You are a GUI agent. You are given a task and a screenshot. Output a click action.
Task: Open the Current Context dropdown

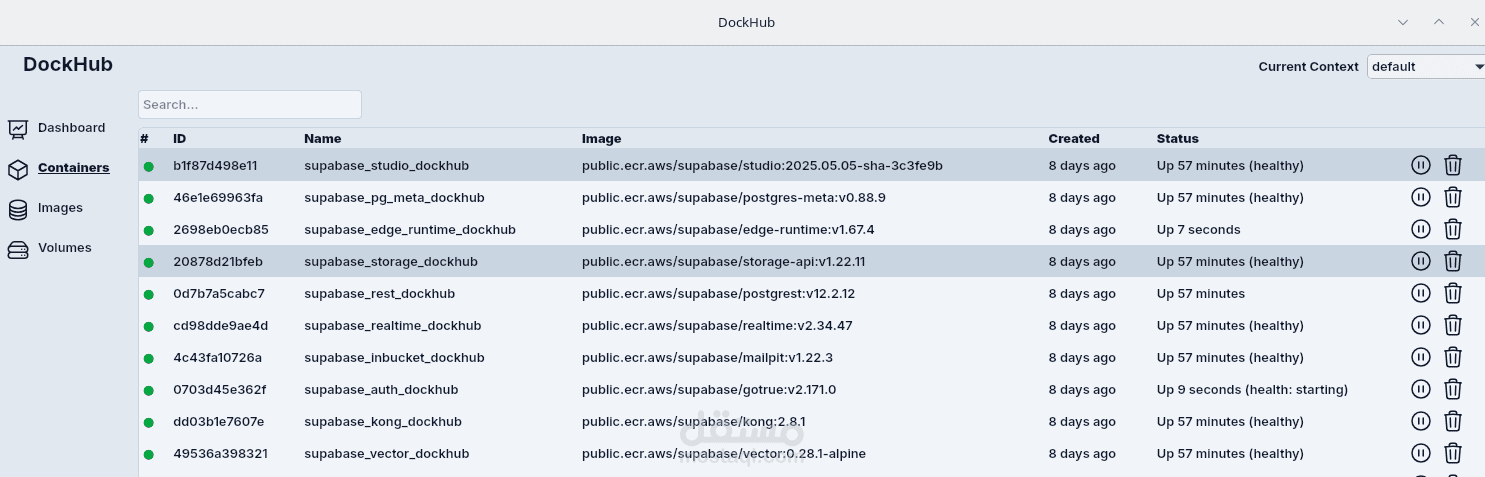(x=1426, y=66)
